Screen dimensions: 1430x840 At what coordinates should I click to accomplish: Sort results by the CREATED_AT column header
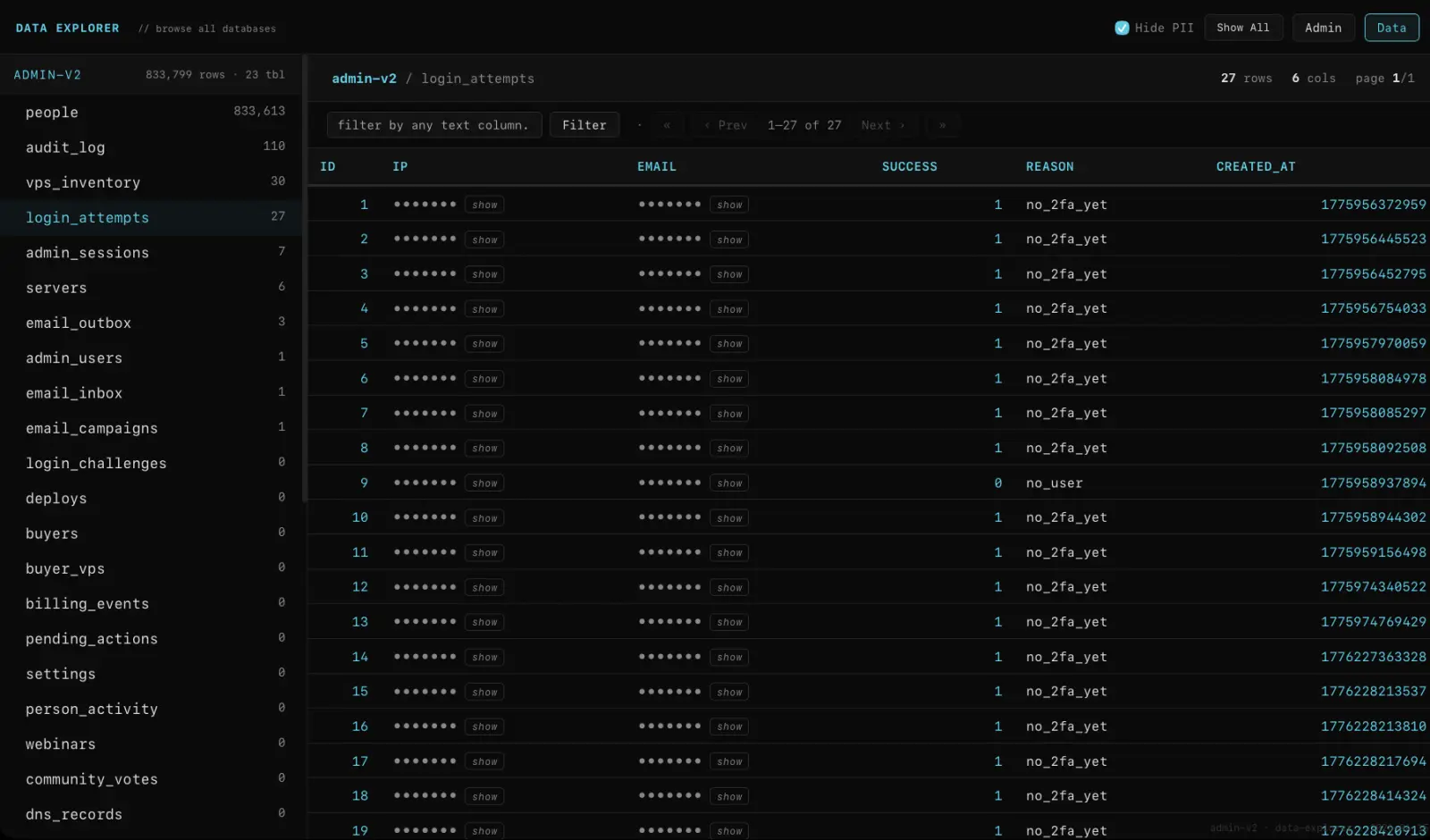click(1256, 166)
